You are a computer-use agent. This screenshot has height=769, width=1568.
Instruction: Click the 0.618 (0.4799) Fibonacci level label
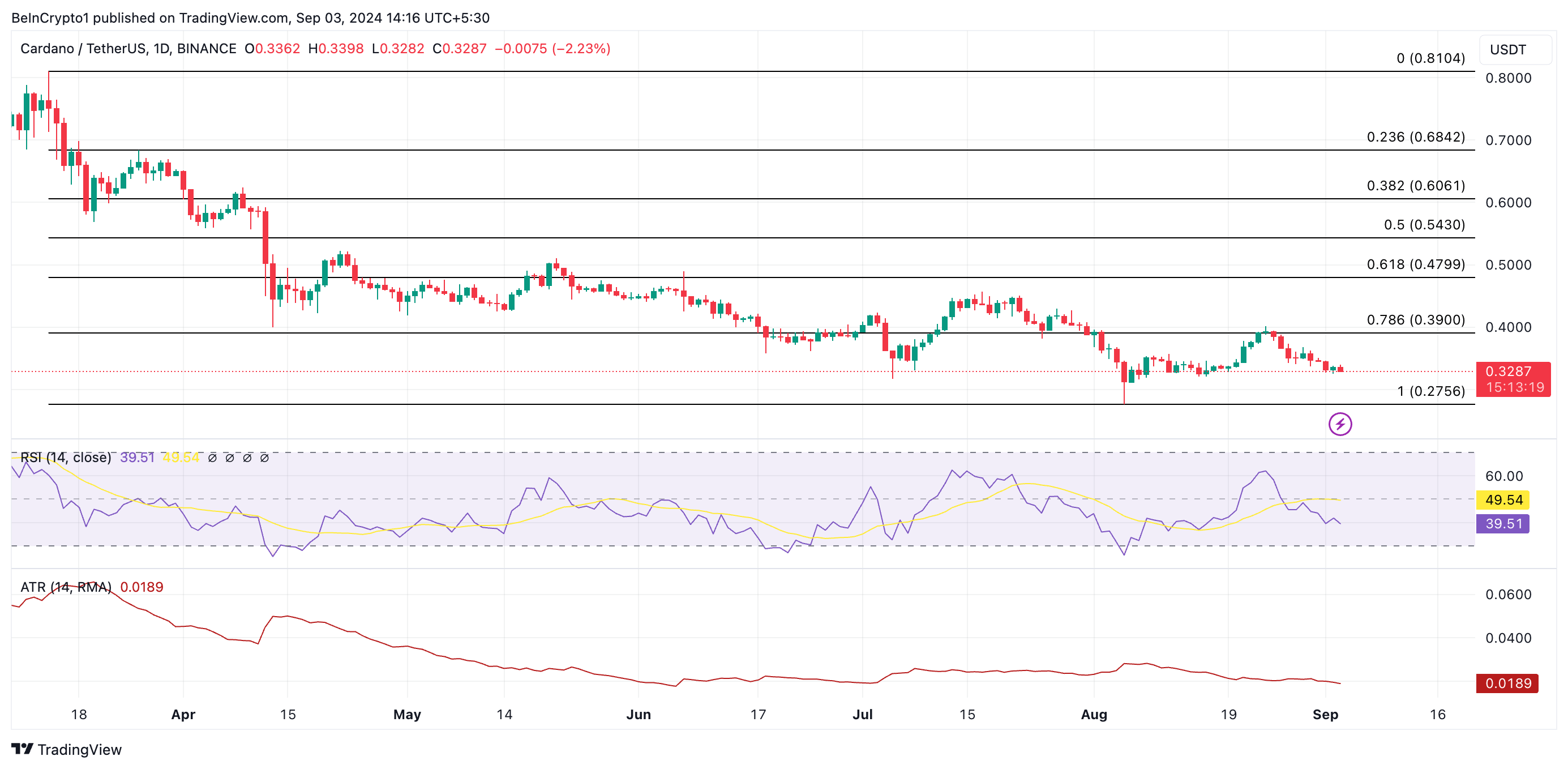[1415, 264]
